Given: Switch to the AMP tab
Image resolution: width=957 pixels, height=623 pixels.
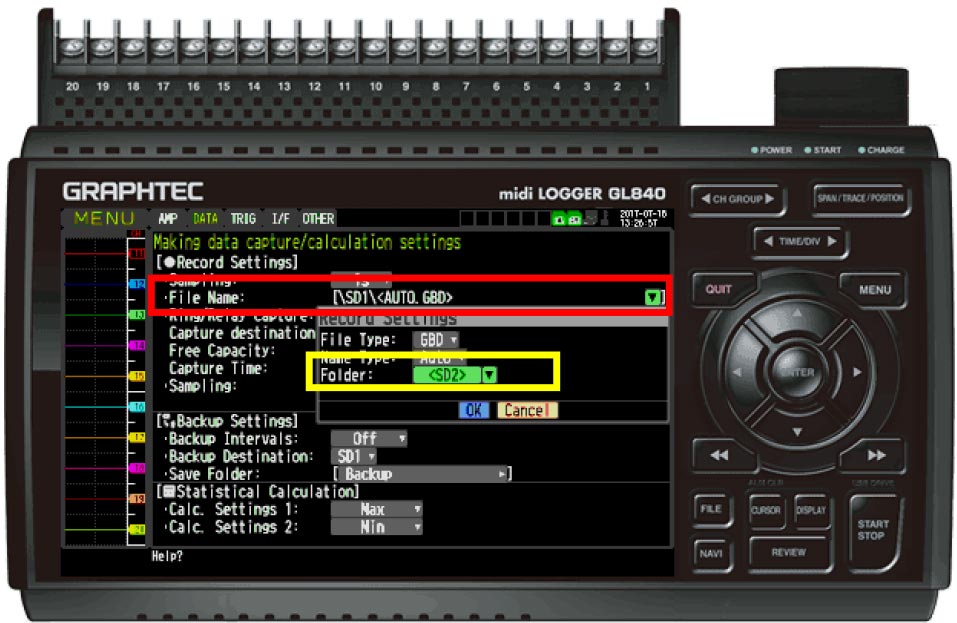Looking at the screenshot, I should (x=168, y=218).
